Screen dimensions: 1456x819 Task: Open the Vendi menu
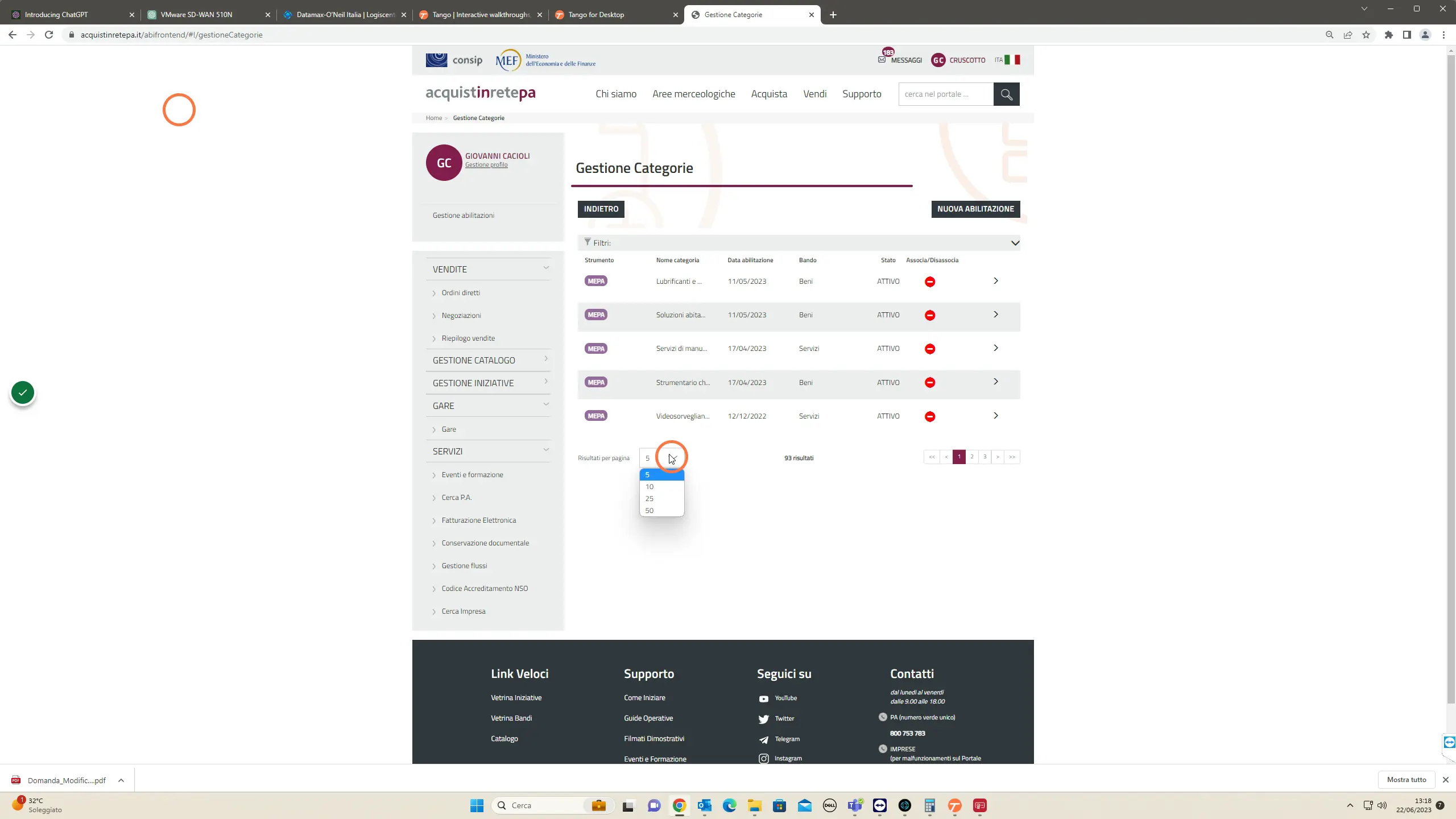click(x=814, y=94)
